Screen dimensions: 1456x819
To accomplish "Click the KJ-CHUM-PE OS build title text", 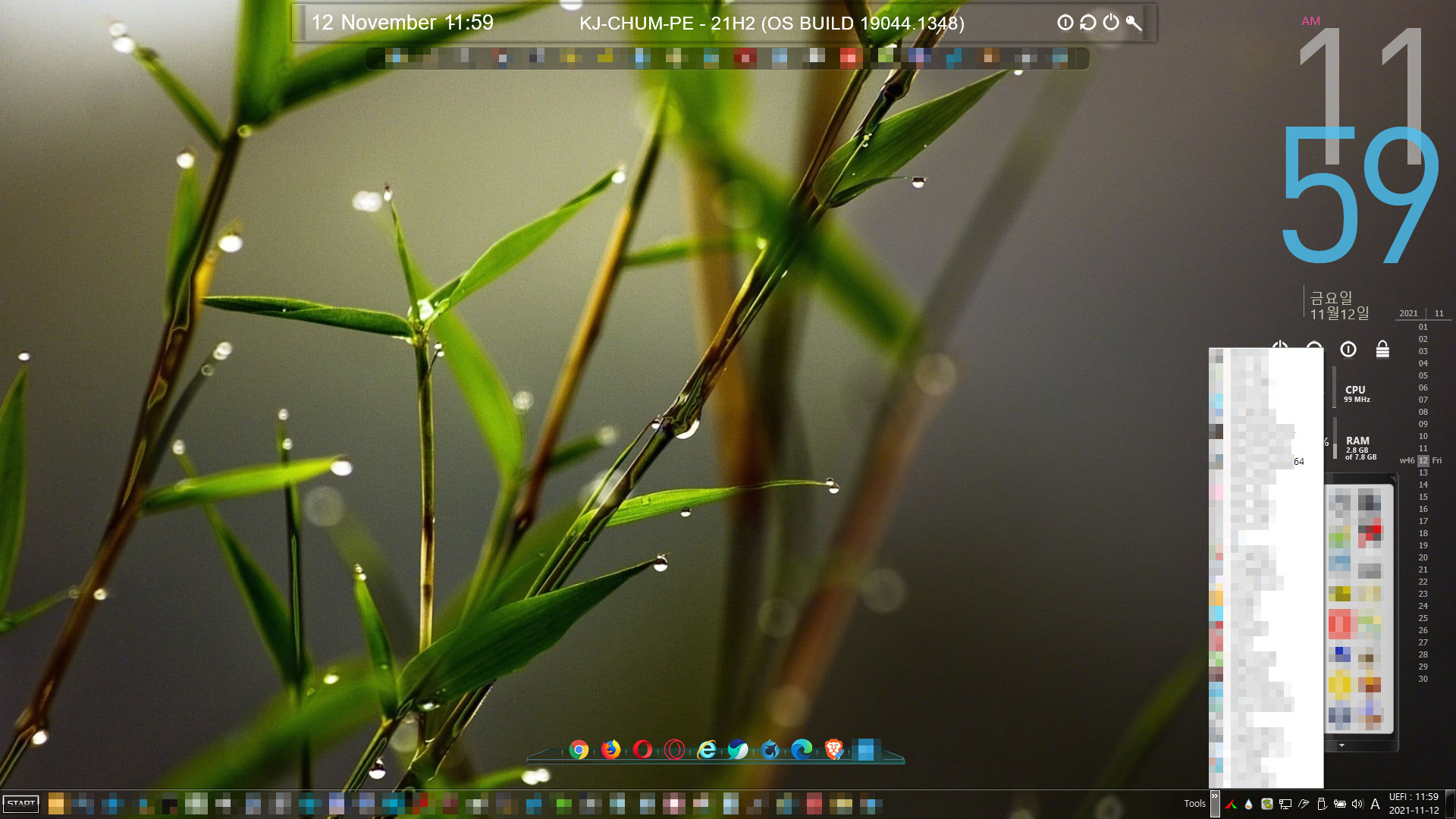I will tap(772, 24).
